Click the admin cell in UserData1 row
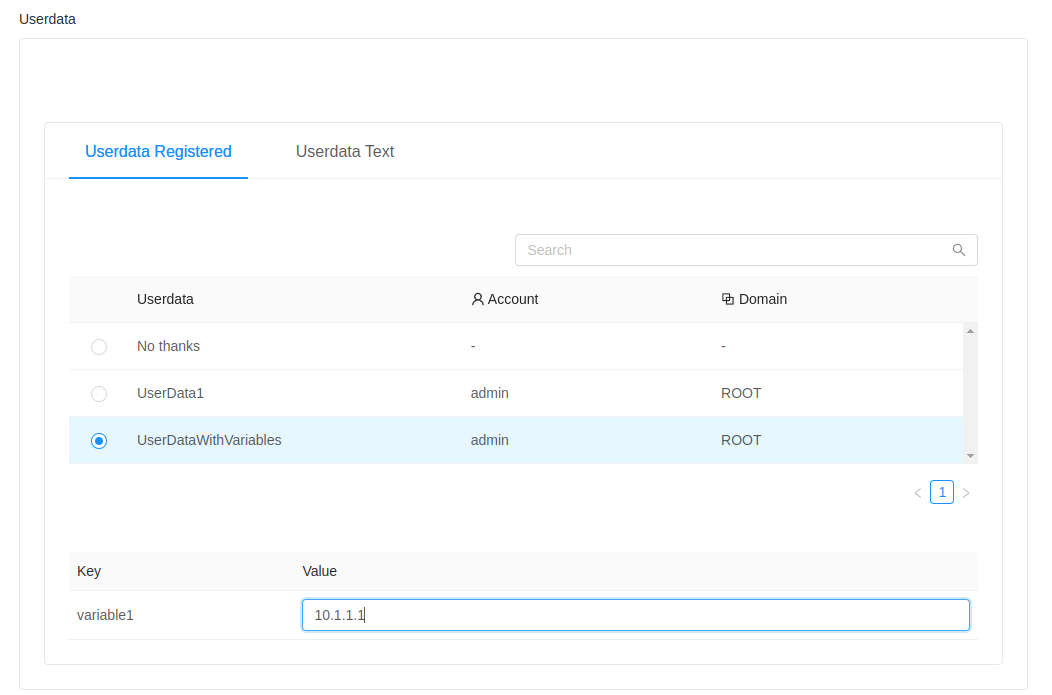 click(x=489, y=394)
